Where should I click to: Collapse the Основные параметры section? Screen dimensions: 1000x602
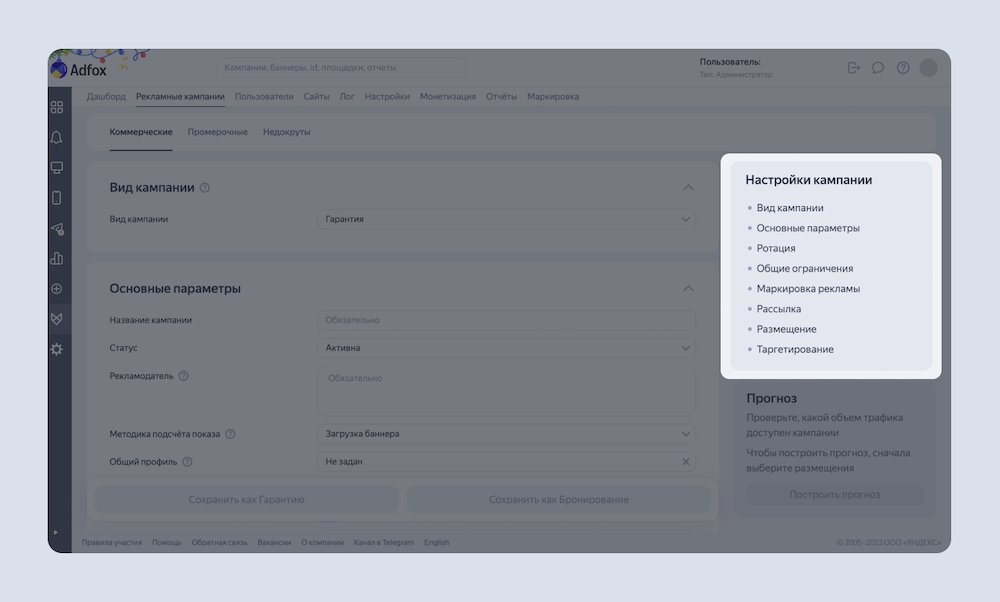point(687,289)
